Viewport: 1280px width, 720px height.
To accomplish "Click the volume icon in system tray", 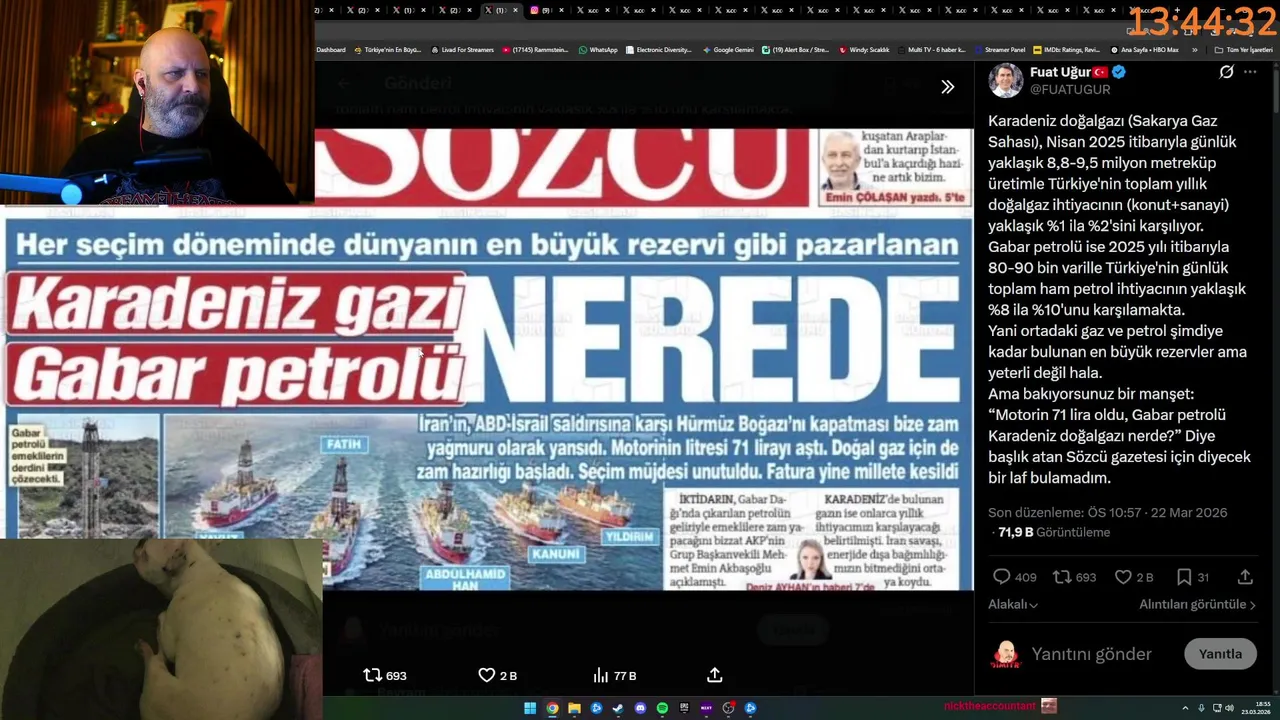I will [x=1229, y=708].
